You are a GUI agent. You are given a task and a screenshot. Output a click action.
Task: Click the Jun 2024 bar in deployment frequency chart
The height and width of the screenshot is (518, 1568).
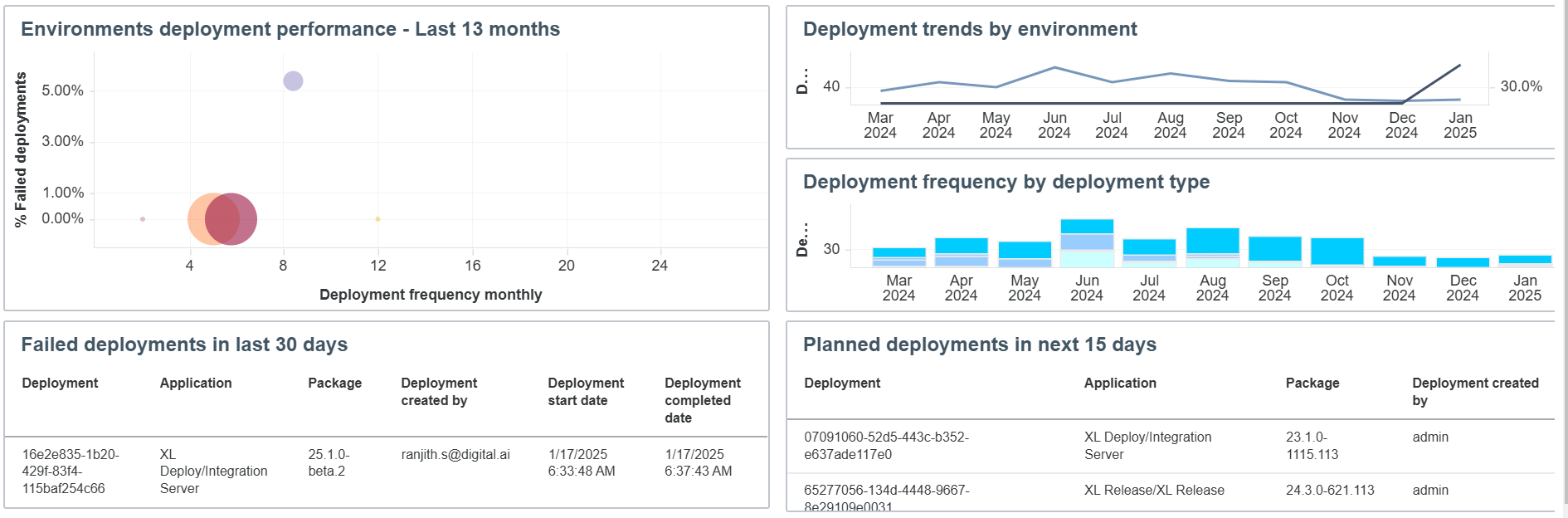point(1087,242)
